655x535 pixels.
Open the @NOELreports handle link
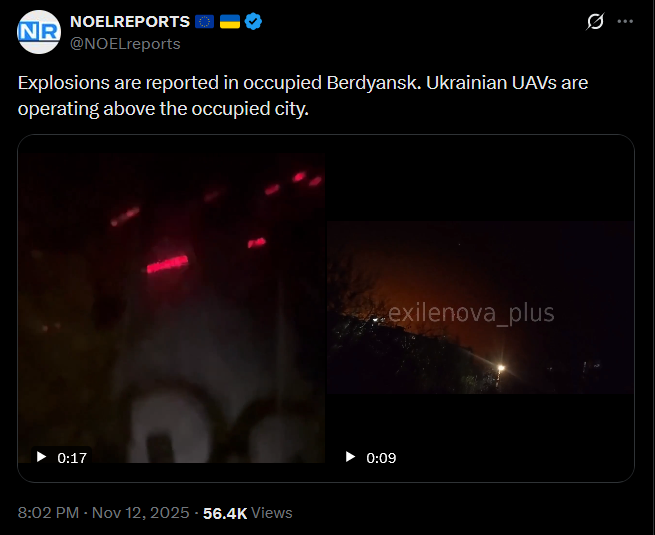[x=125, y=44]
